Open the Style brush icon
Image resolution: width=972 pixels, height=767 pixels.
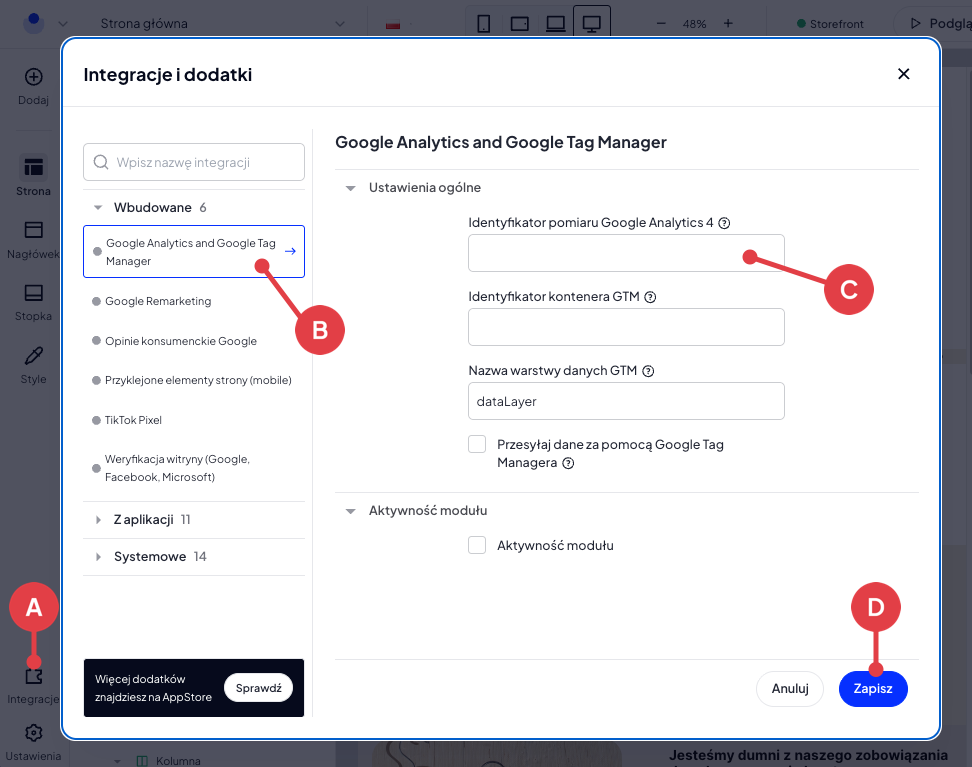click(x=33, y=356)
